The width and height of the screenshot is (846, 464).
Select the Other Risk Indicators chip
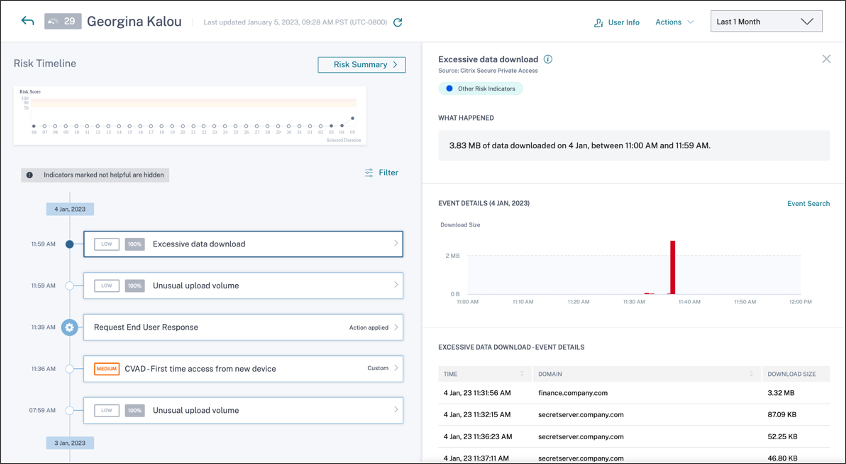tap(480, 88)
